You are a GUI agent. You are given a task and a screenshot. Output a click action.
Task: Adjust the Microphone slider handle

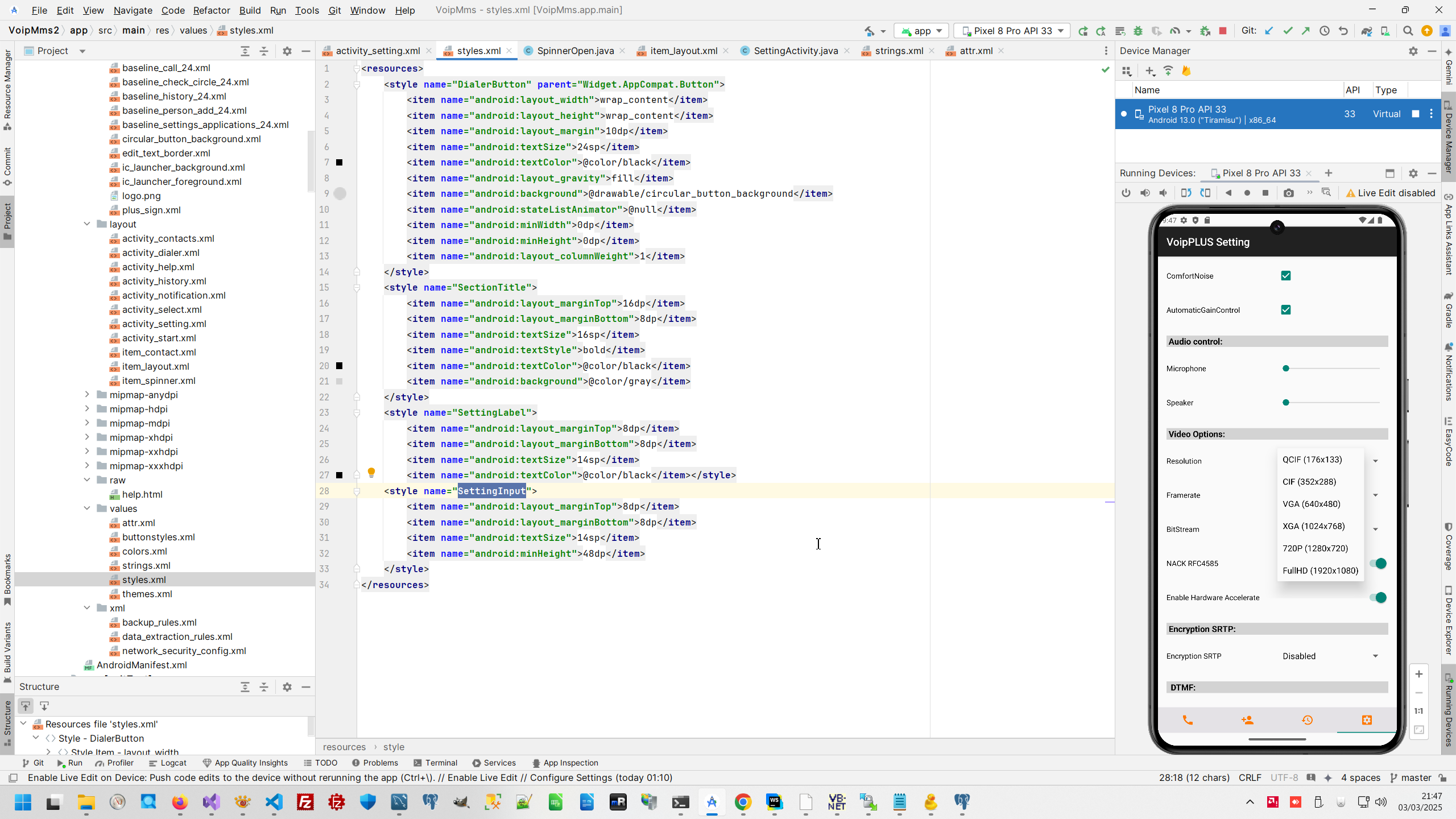(x=1286, y=369)
